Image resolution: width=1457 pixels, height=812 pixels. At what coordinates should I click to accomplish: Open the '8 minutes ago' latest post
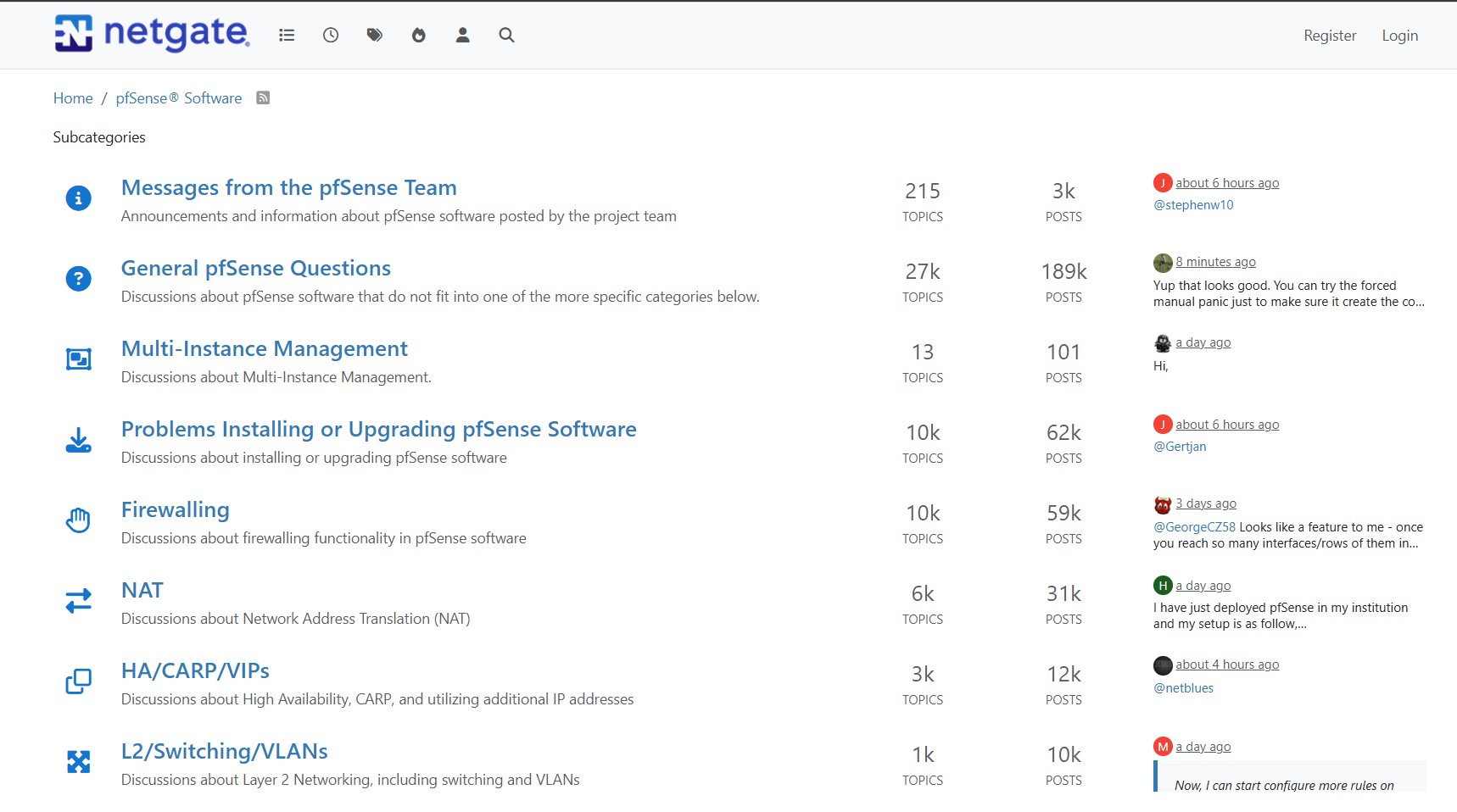1215,262
